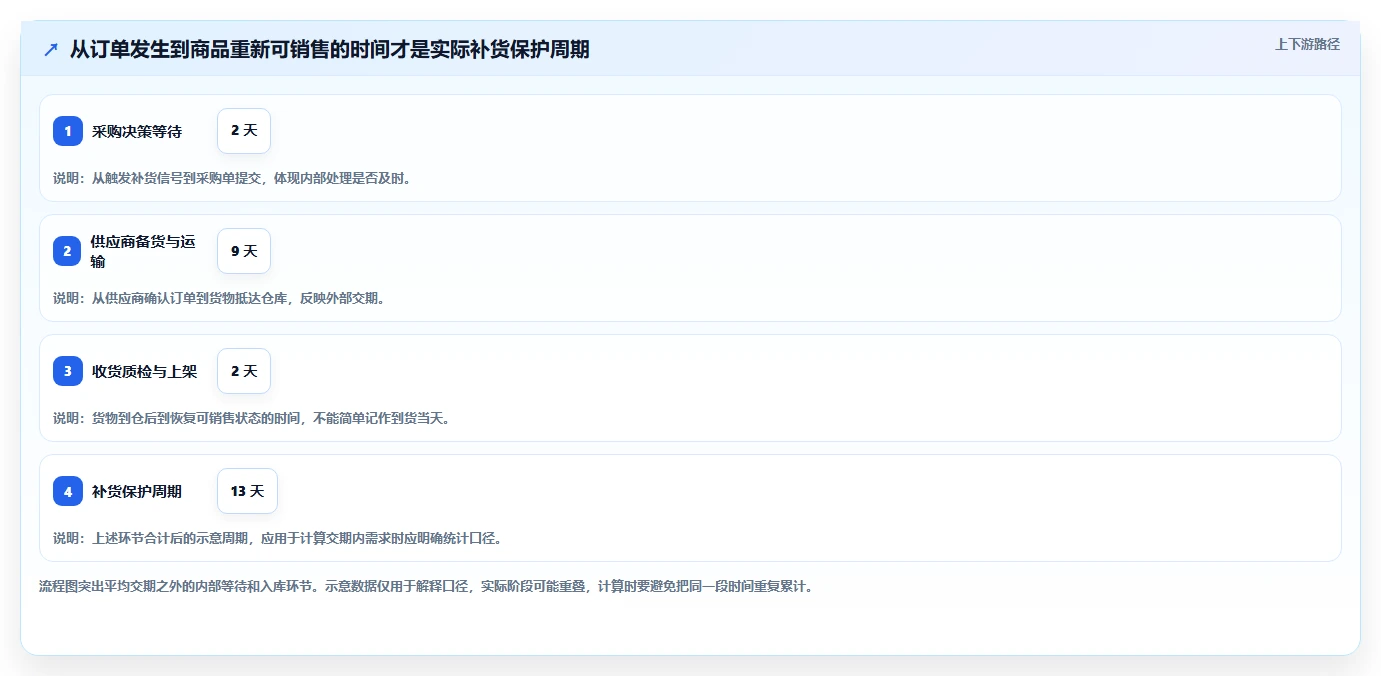Select step number badge 2
This screenshot has width=1381, height=676.
[x=68, y=251]
